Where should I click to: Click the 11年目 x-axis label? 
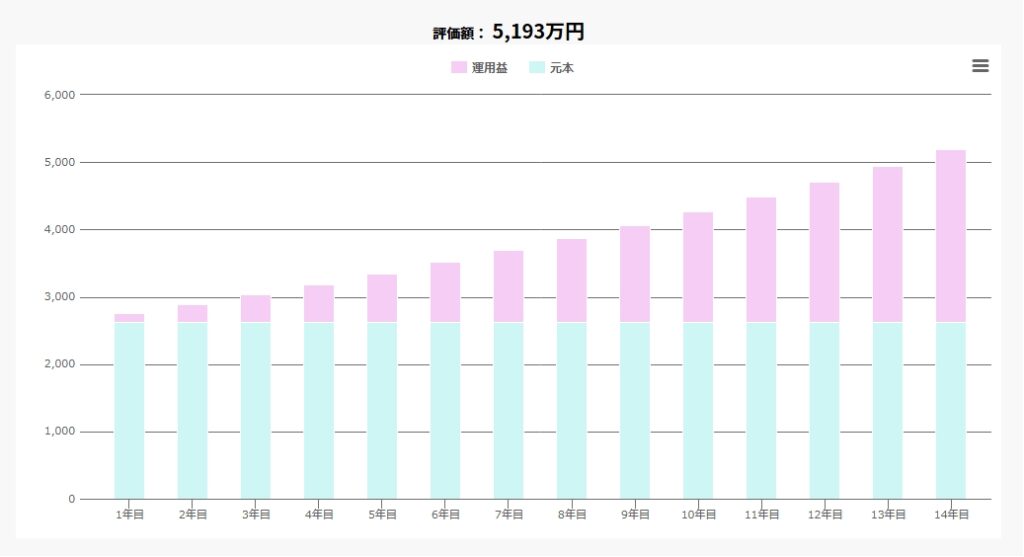click(761, 515)
